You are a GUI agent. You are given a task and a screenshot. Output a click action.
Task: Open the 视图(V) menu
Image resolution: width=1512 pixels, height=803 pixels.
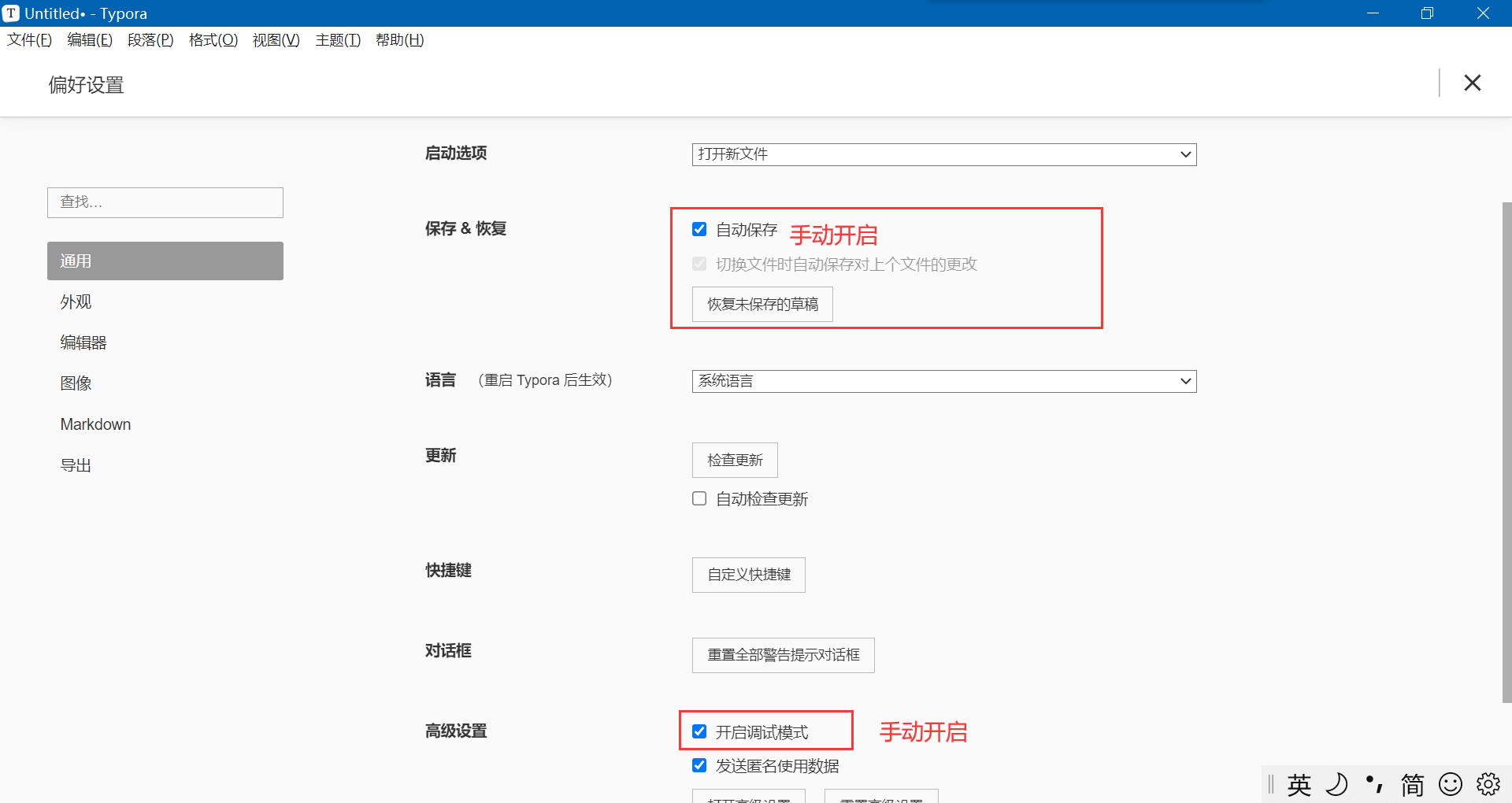pyautogui.click(x=276, y=40)
